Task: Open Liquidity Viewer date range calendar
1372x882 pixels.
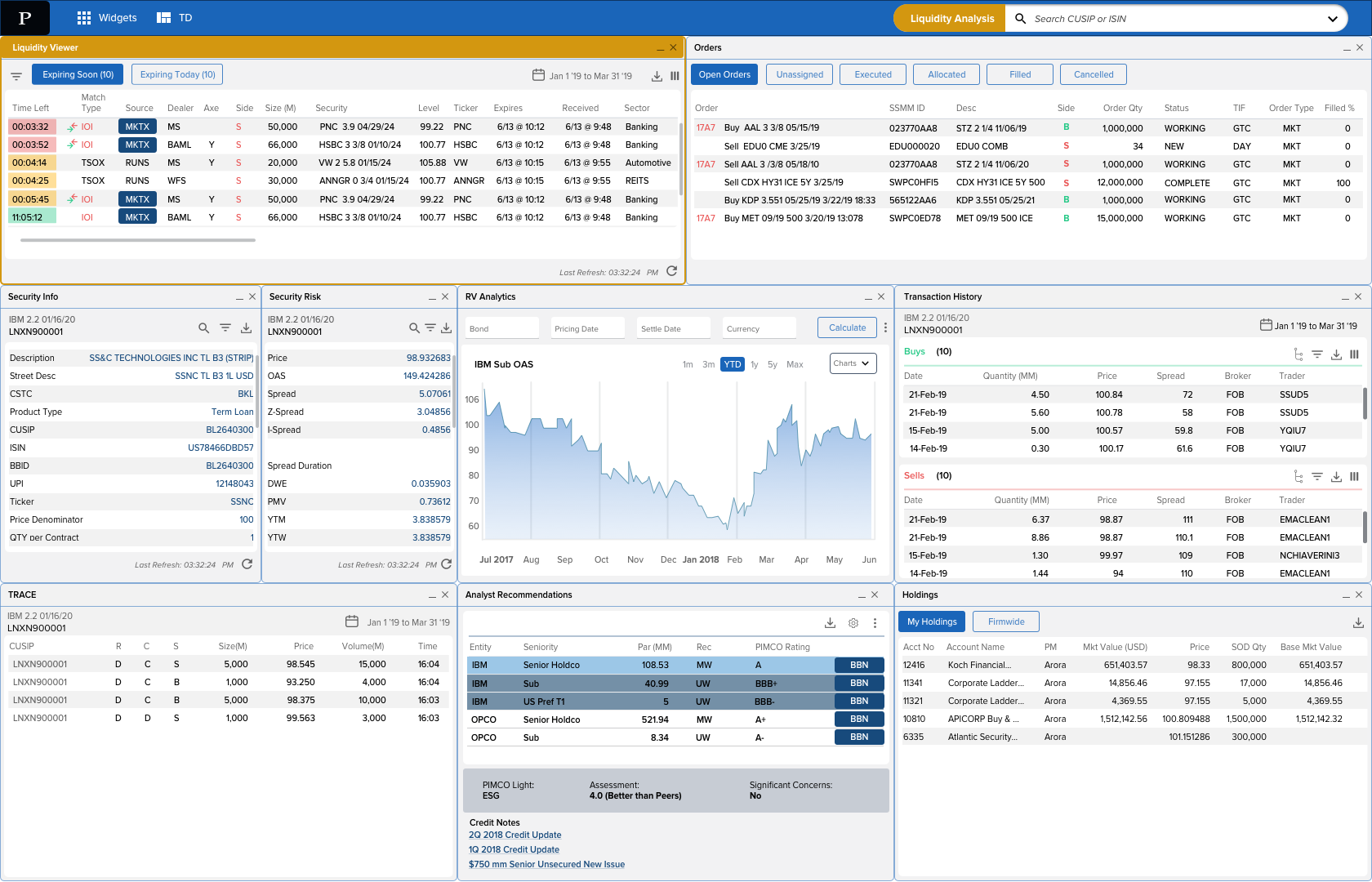Action: coord(538,75)
